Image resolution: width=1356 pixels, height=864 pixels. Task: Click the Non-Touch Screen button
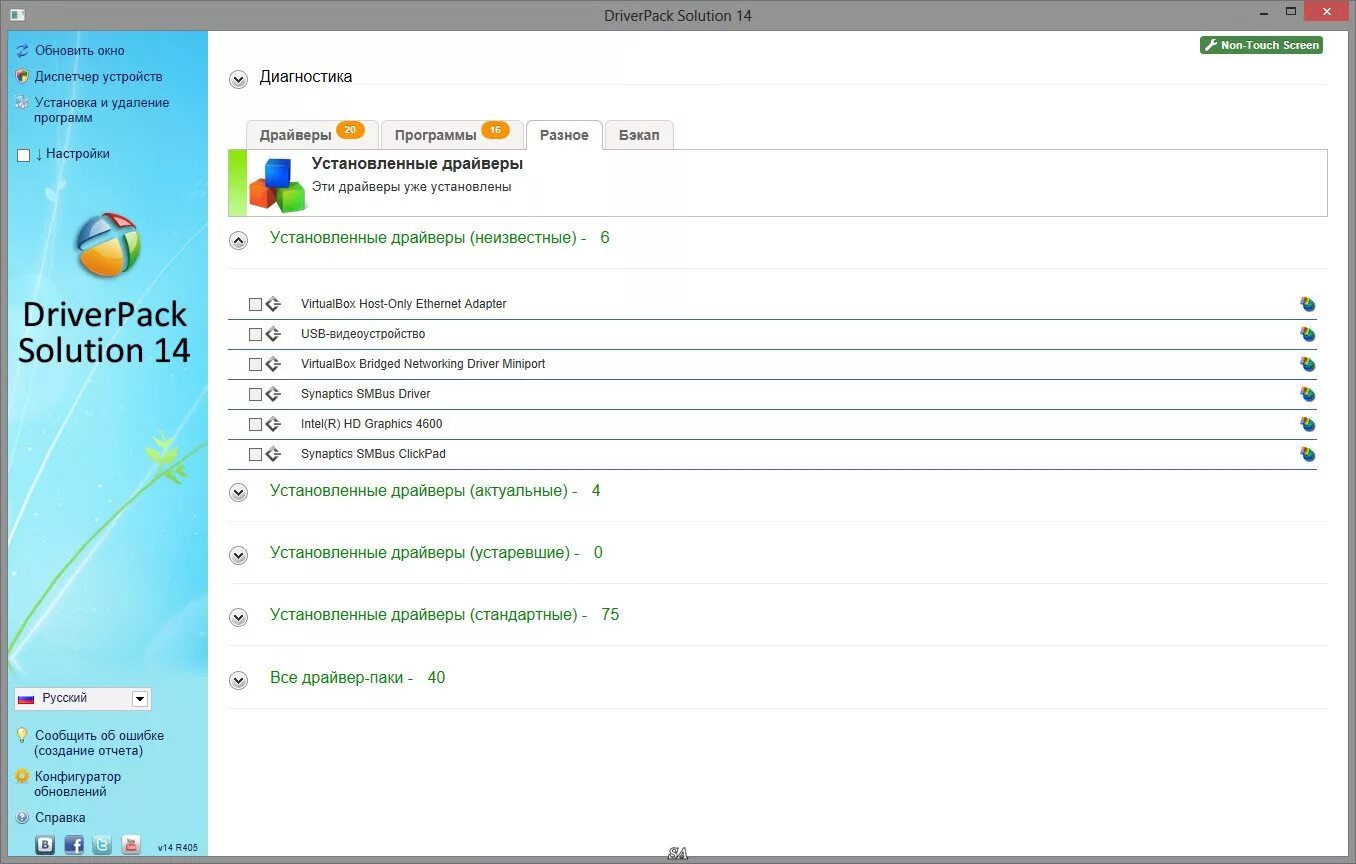[x=1261, y=45]
